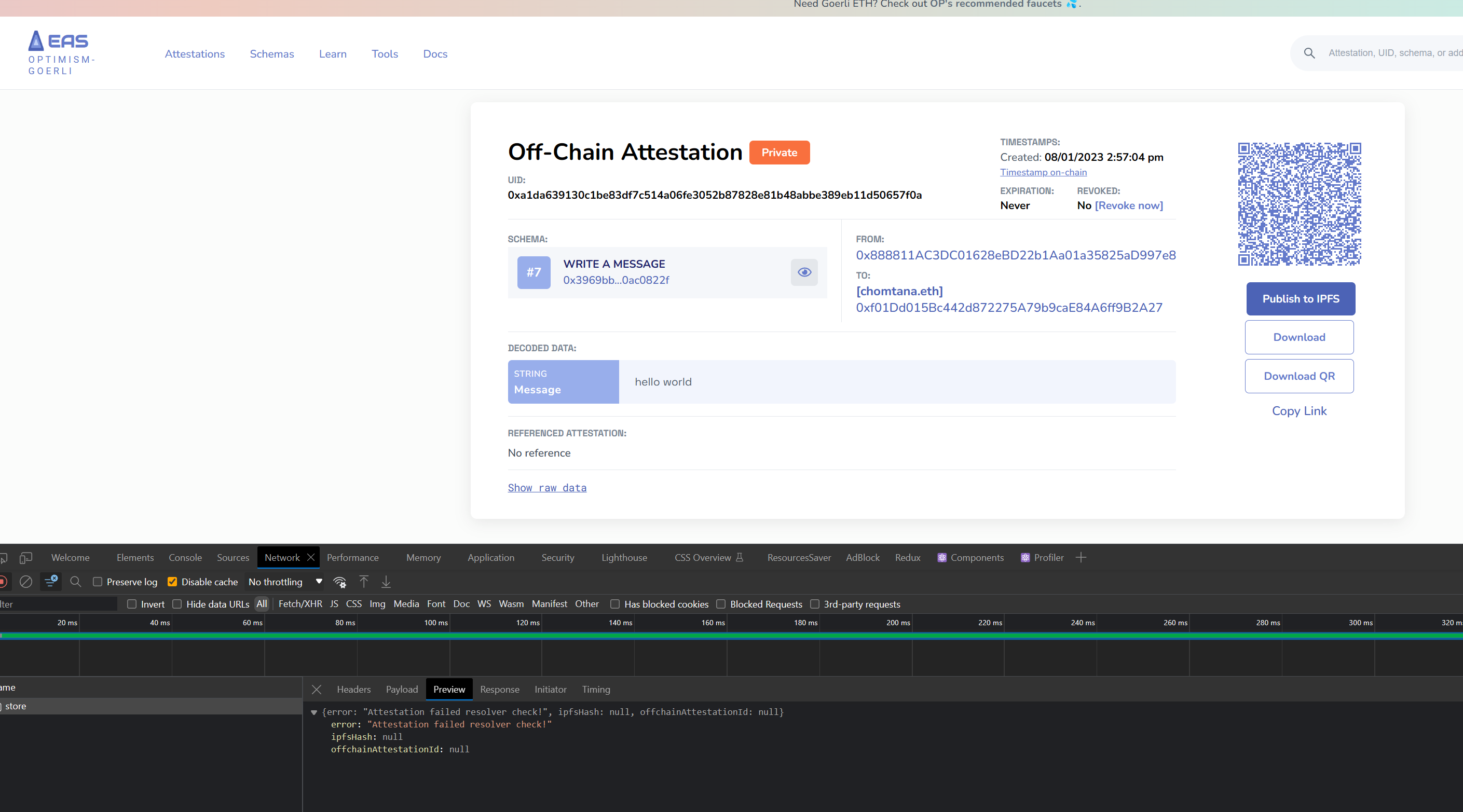Start/stop network recording with the record icon
Image resolution: width=1463 pixels, height=812 pixels.
point(4,582)
